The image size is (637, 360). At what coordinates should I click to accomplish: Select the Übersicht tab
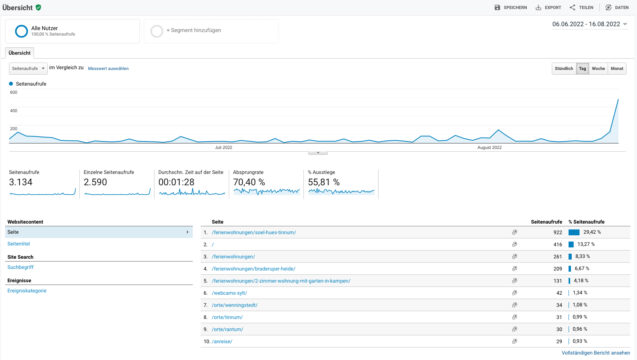[20, 53]
